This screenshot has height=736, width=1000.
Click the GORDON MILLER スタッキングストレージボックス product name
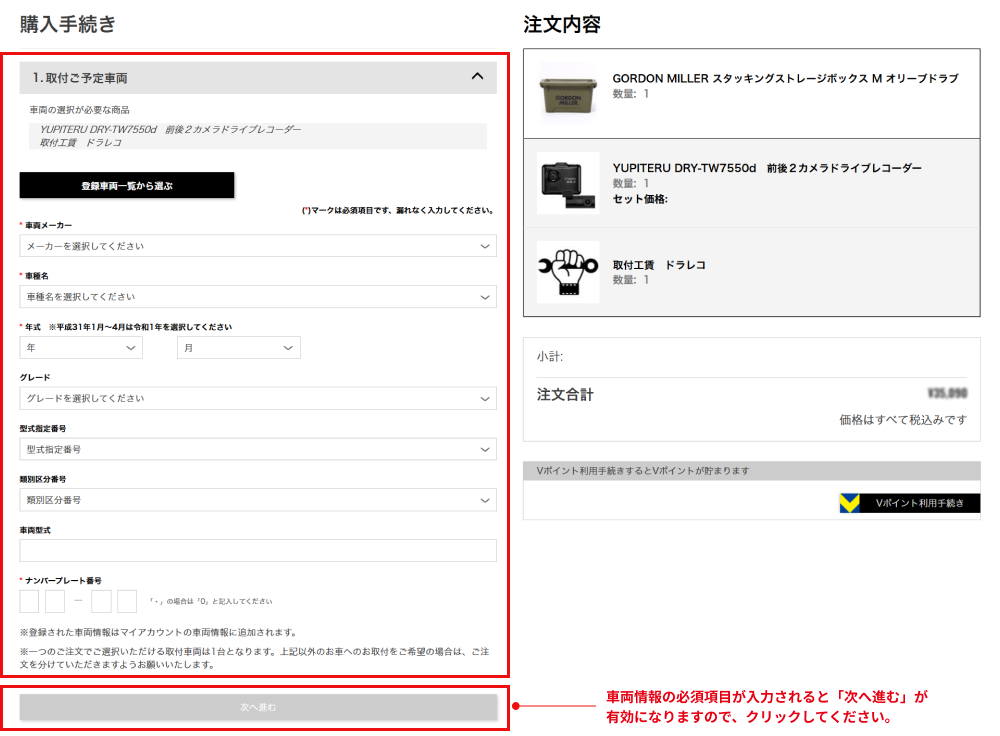pos(785,78)
